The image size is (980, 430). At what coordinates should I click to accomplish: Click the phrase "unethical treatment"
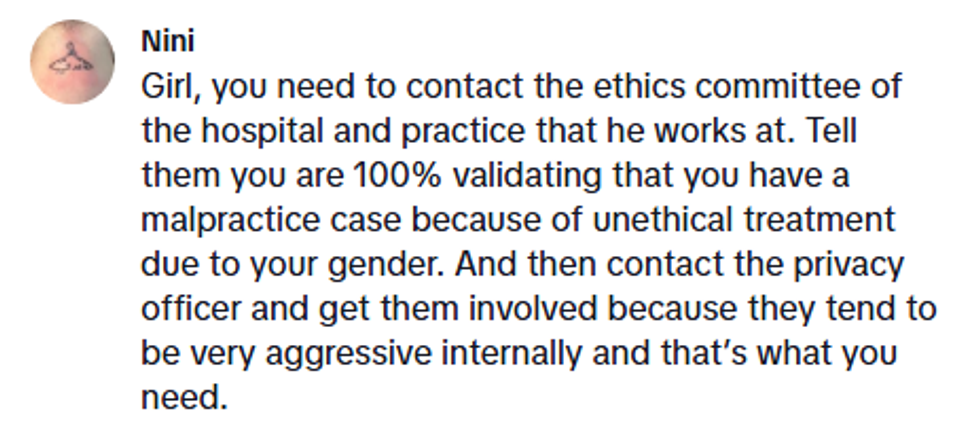point(746,219)
